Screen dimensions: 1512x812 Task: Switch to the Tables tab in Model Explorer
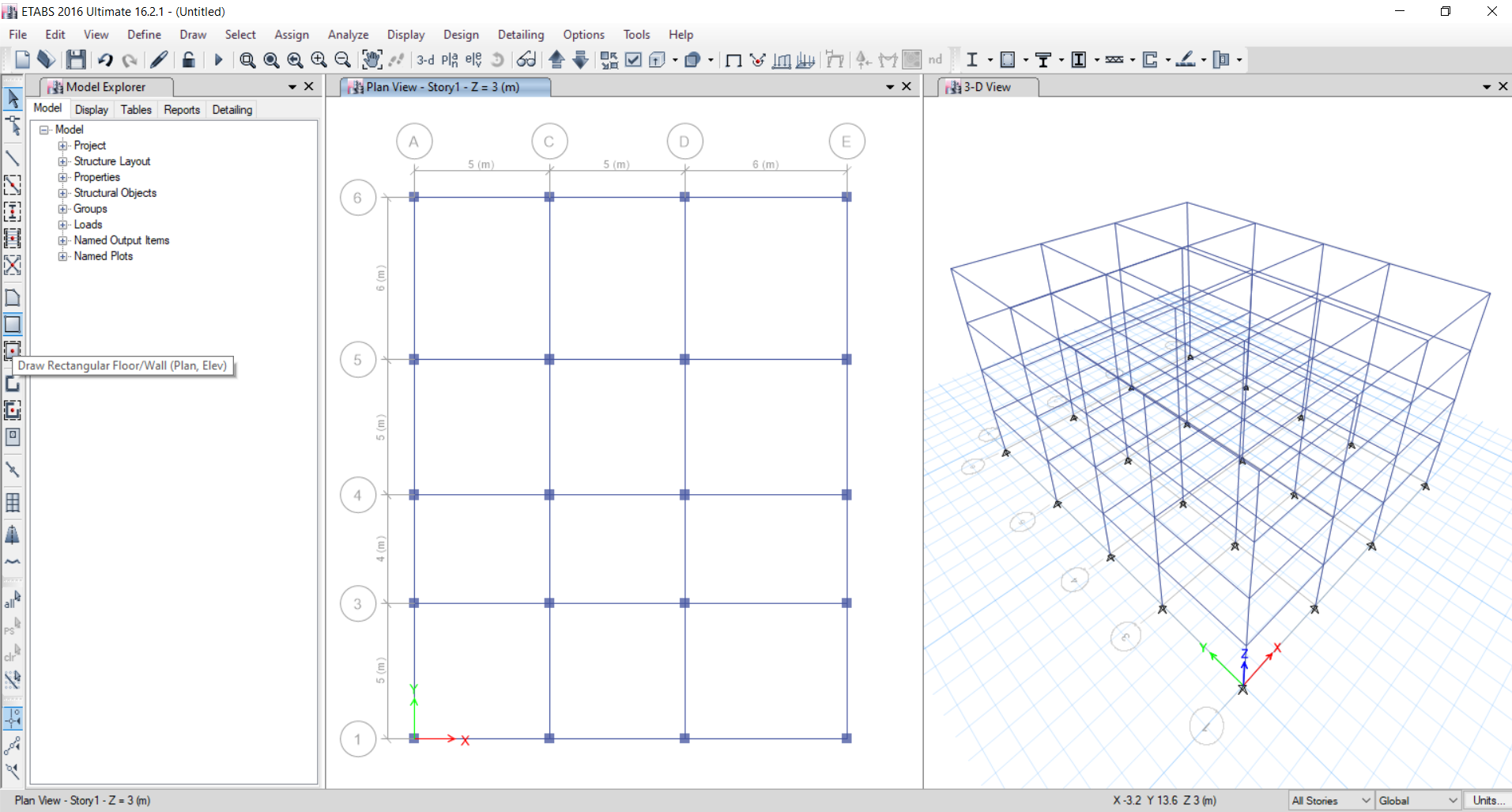[x=135, y=109]
